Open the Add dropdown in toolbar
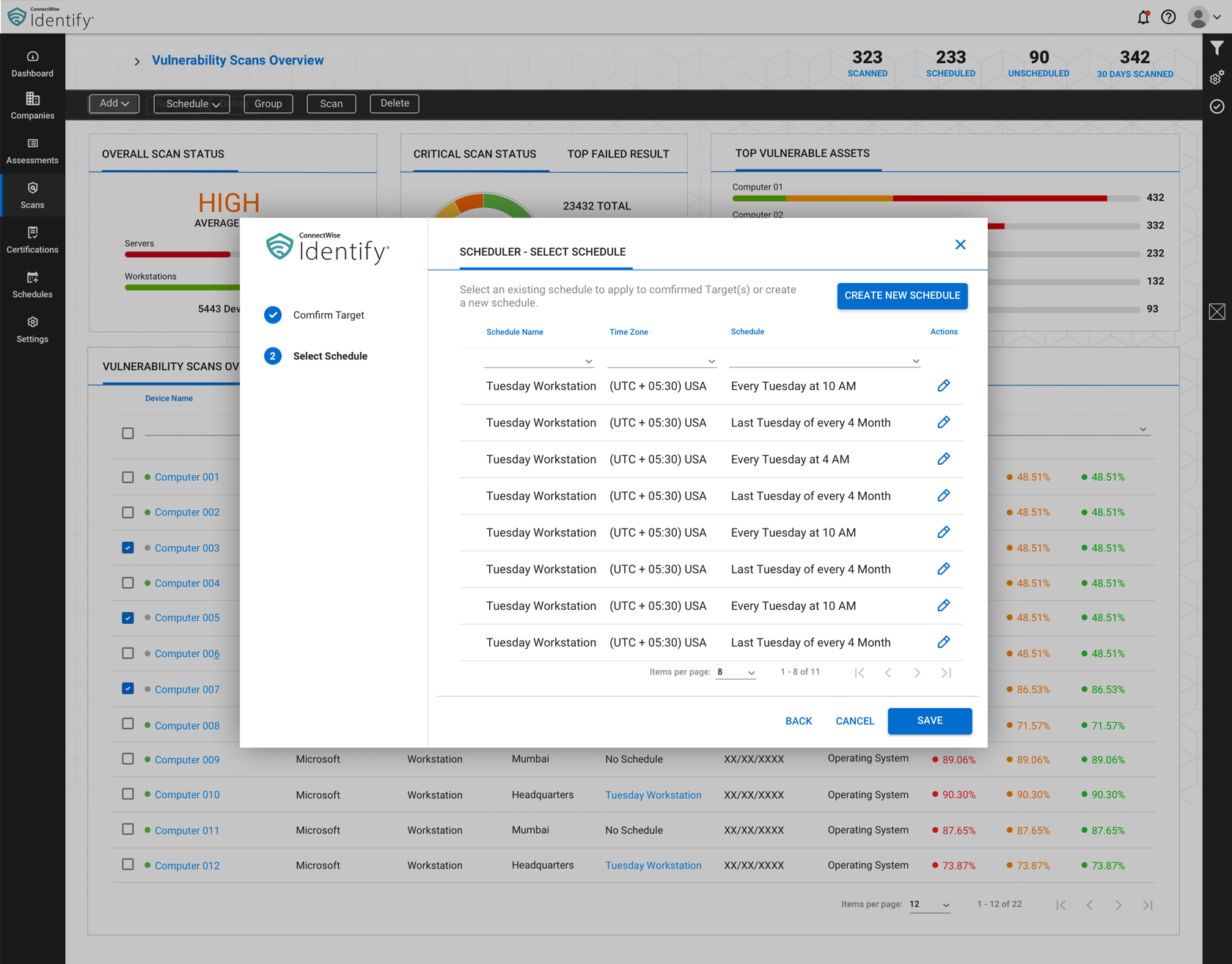 tap(114, 103)
